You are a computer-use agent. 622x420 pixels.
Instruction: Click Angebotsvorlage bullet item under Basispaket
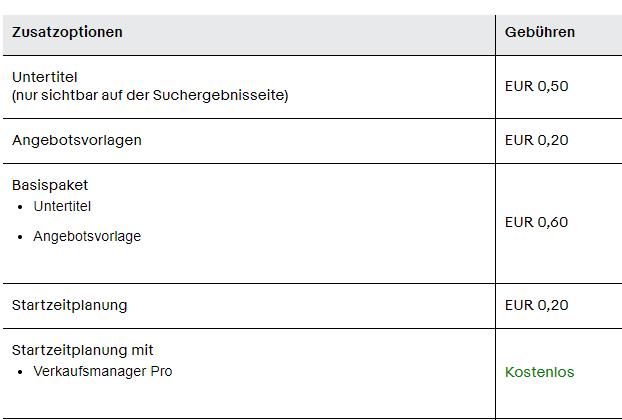pyautogui.click(x=87, y=236)
